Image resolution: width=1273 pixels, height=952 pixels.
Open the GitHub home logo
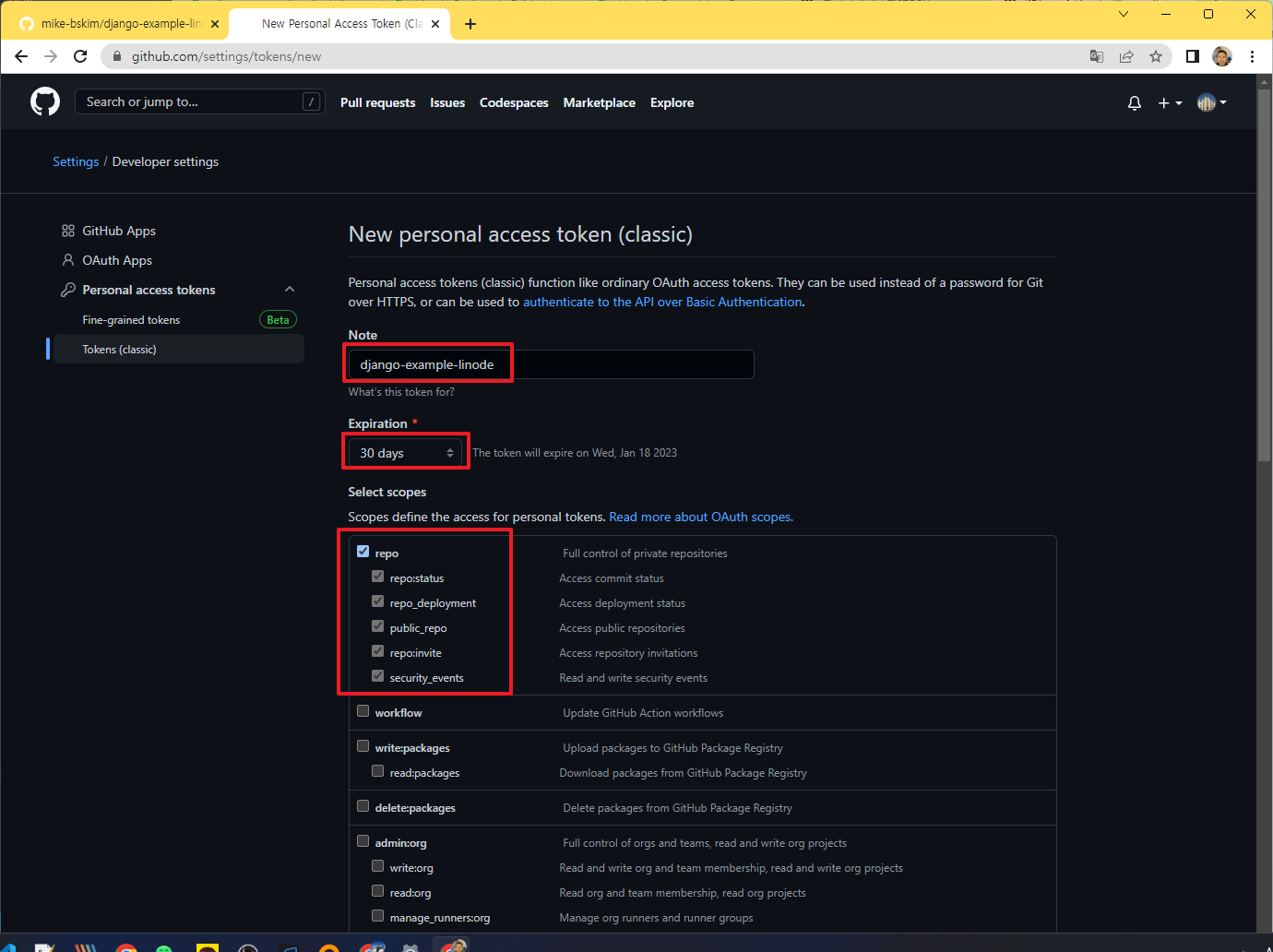pyautogui.click(x=45, y=101)
